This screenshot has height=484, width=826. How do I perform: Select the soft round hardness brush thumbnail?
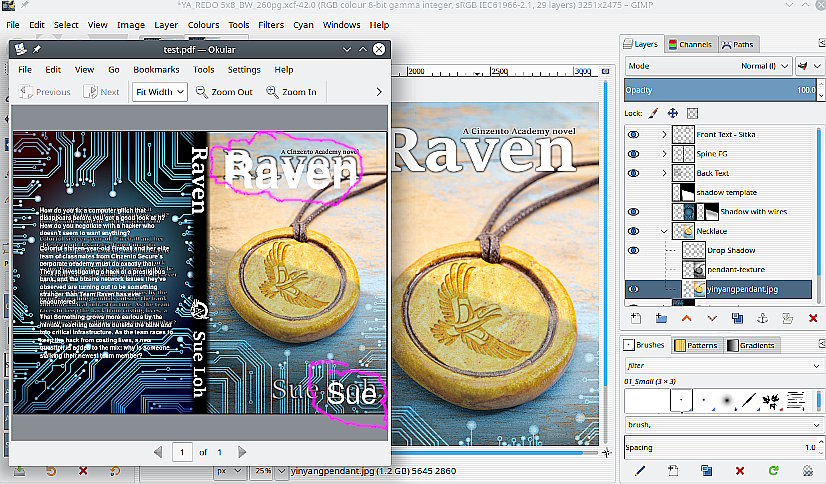(x=726, y=401)
